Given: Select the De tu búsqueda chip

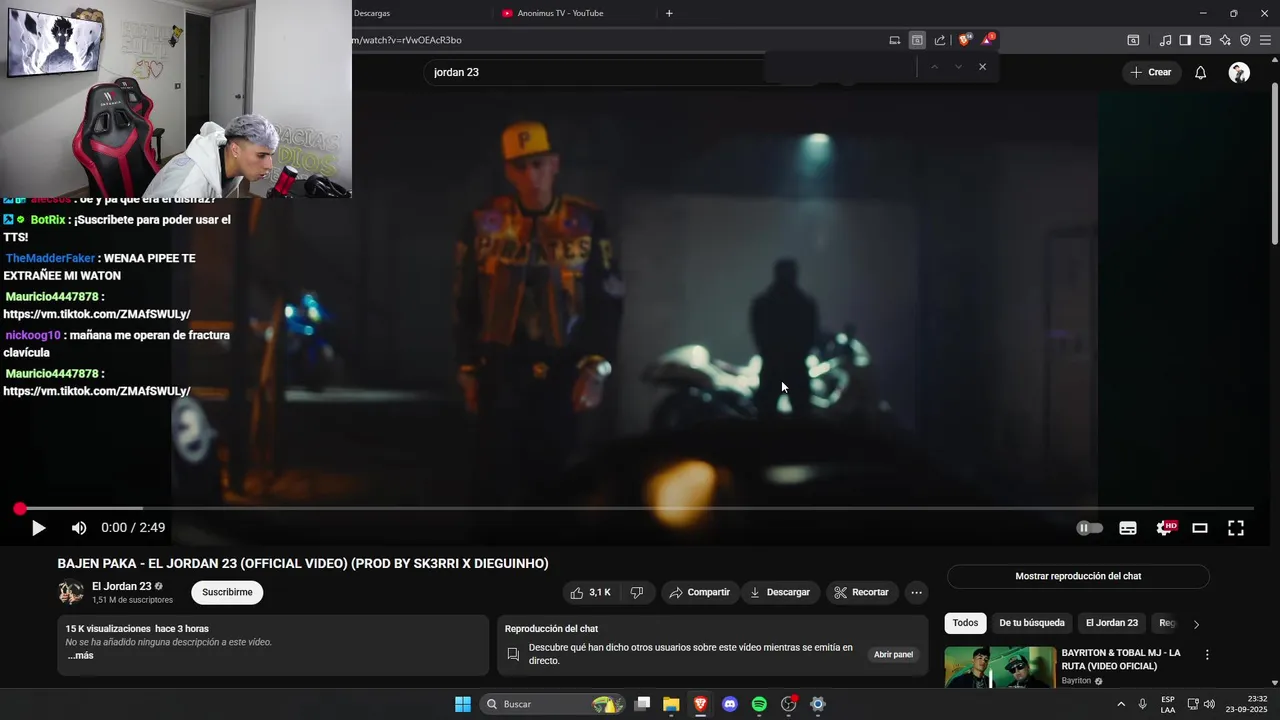Looking at the screenshot, I should [1032, 623].
